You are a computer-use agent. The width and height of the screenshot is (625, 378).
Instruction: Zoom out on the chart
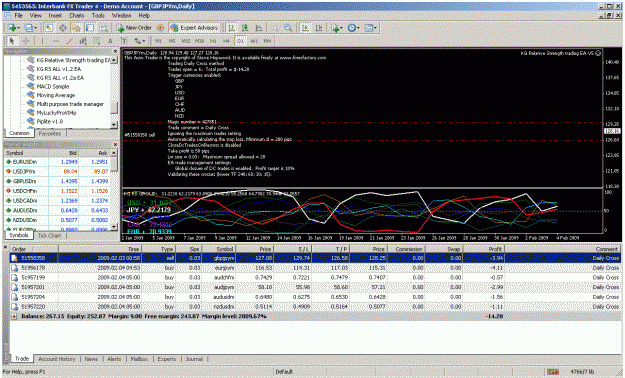click(x=288, y=28)
